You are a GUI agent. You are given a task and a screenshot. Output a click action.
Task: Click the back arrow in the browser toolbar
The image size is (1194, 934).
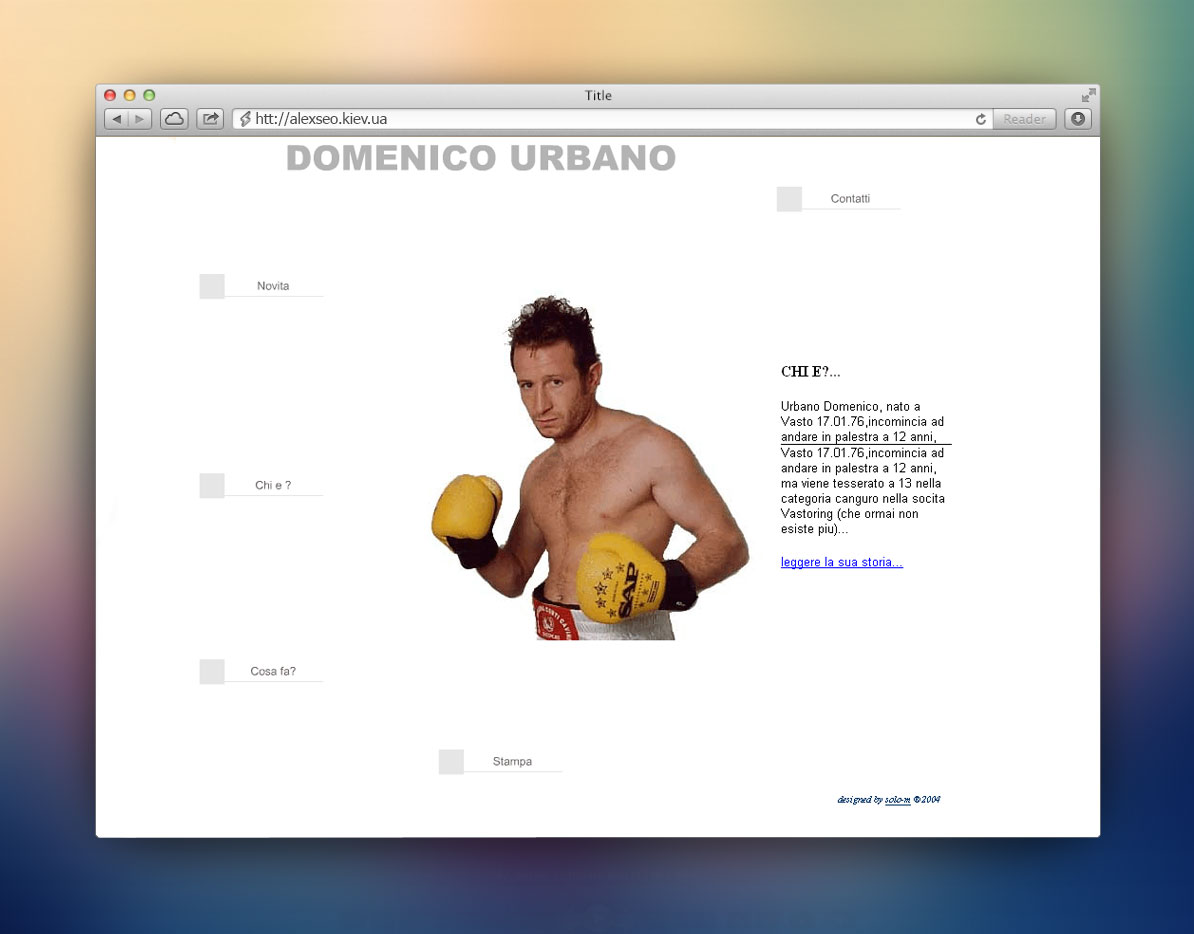(x=116, y=118)
